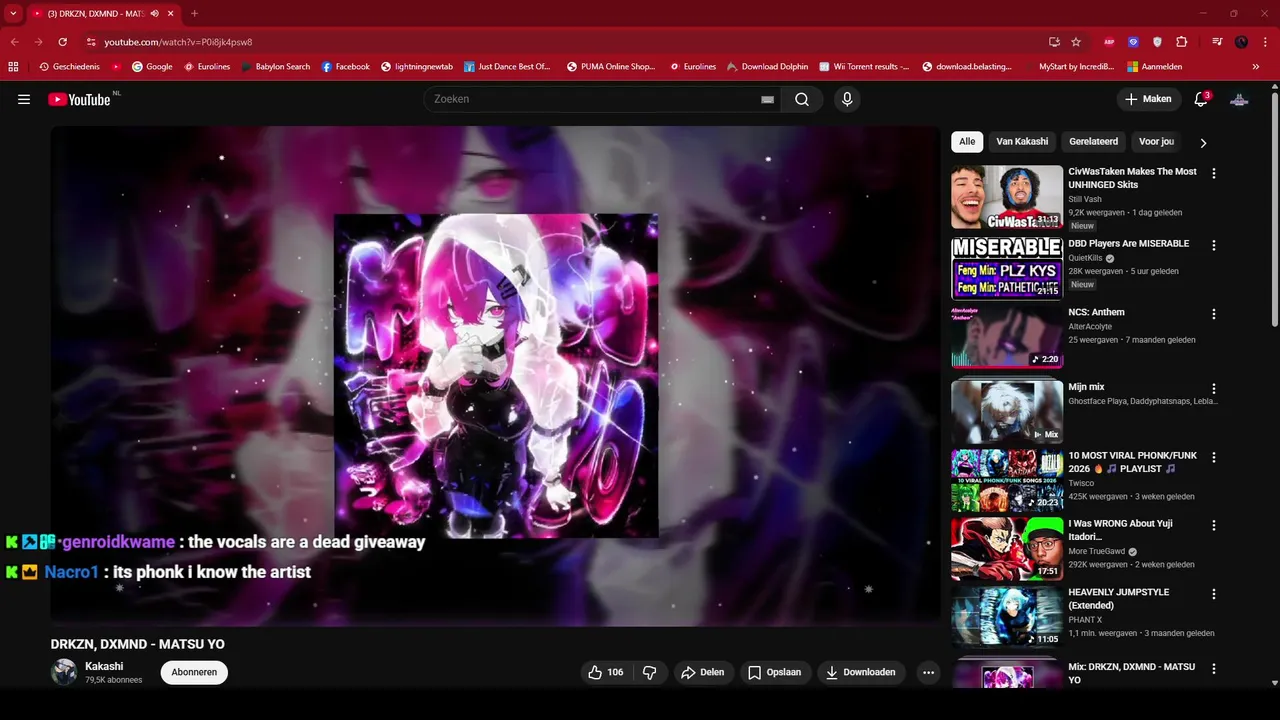The width and height of the screenshot is (1280, 720).
Task: Select the Van Kakashi filter chip
Action: [1022, 142]
